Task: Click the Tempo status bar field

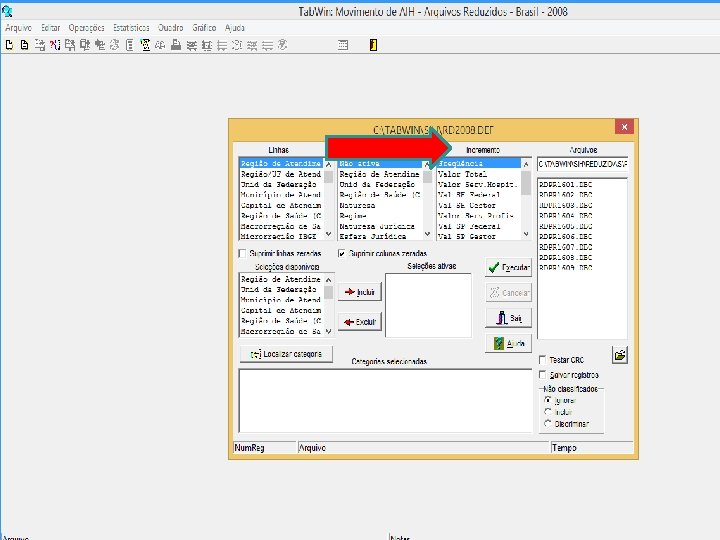Action: 591,448
